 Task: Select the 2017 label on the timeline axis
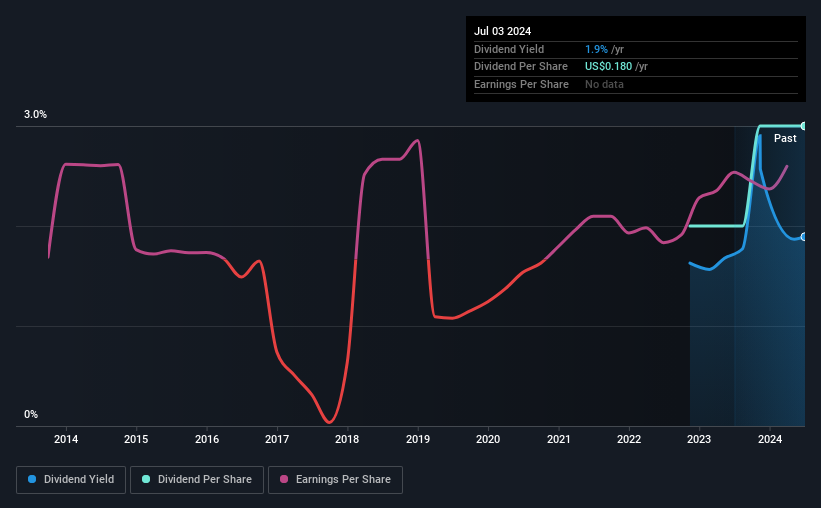tap(277, 439)
